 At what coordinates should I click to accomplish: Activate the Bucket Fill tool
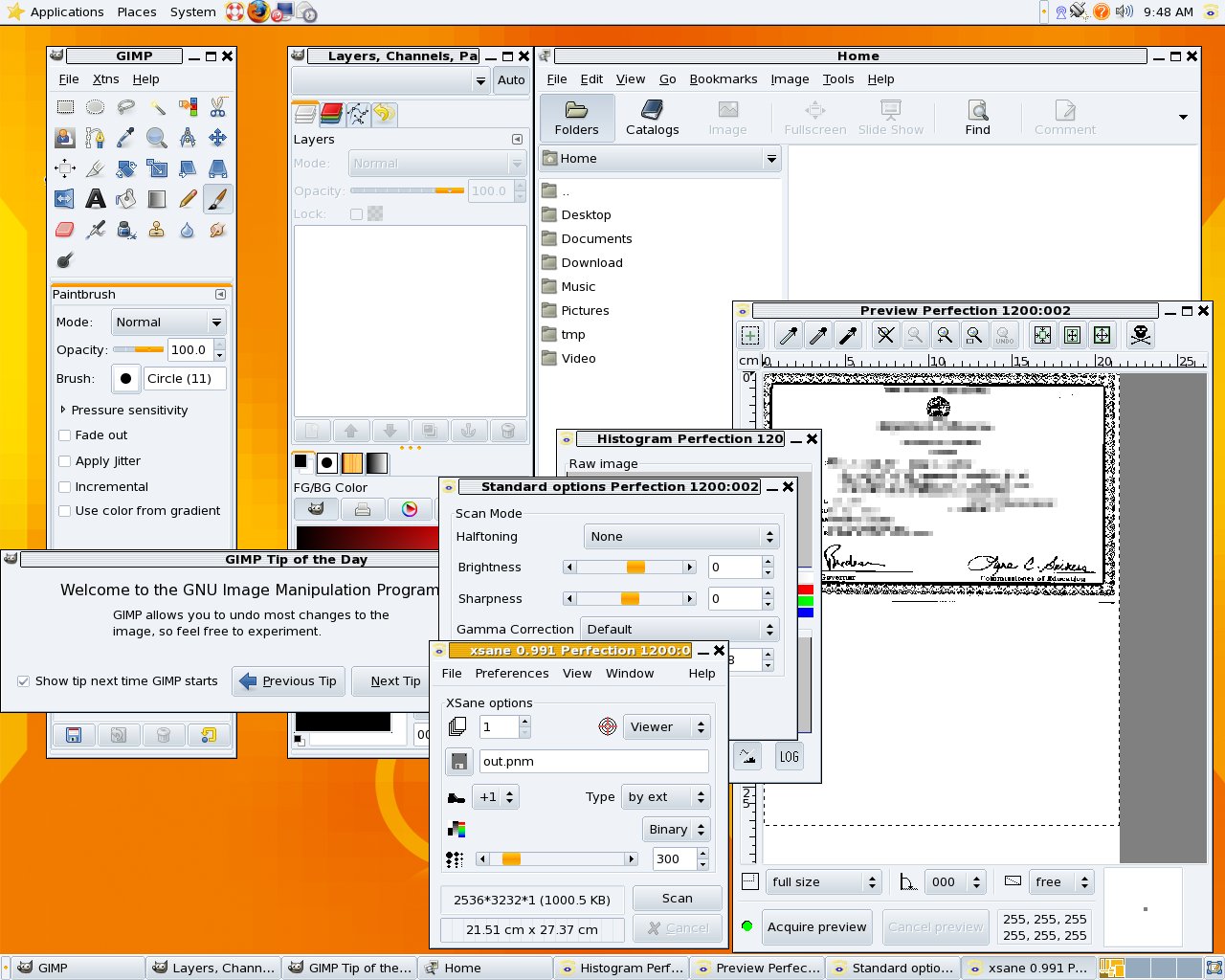point(126,199)
